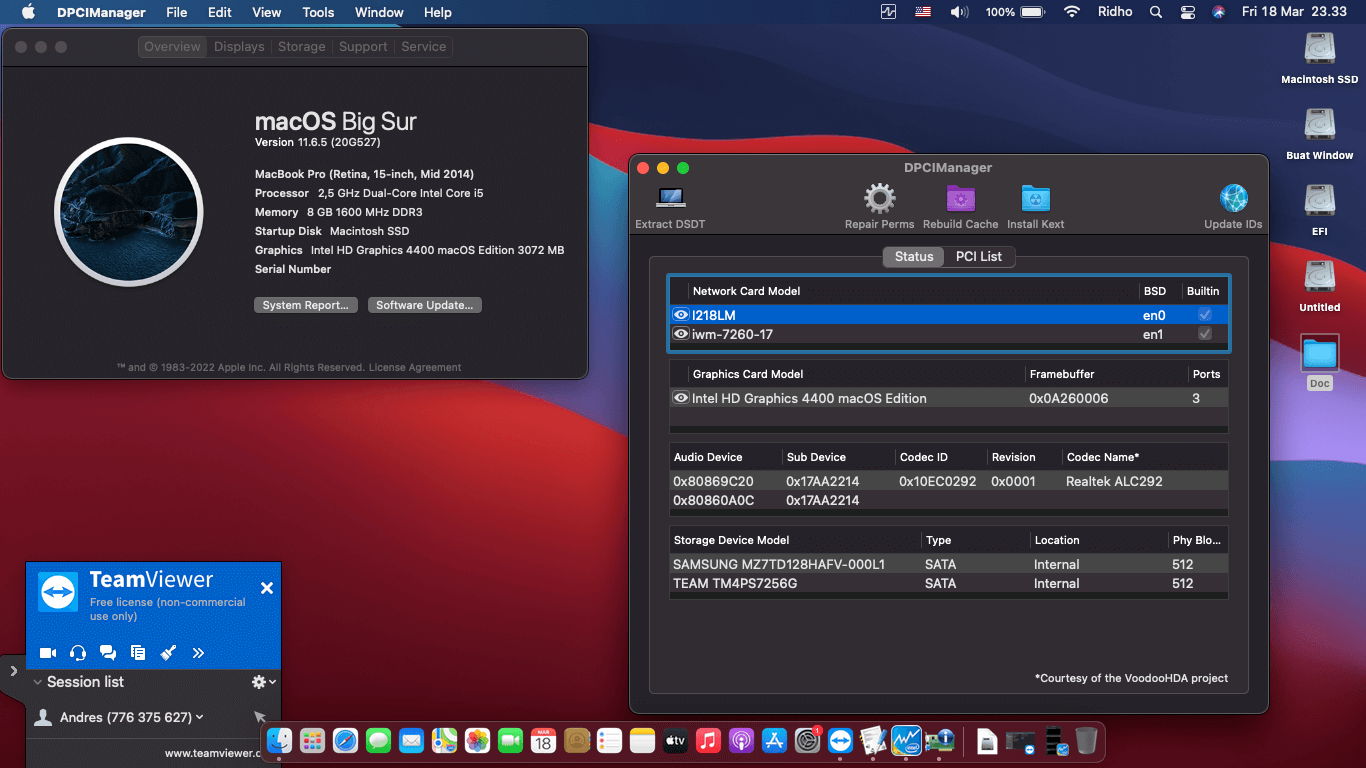Open TeamViewer app icon in dock
Viewport: 1366px width, 768px height.
pos(840,741)
